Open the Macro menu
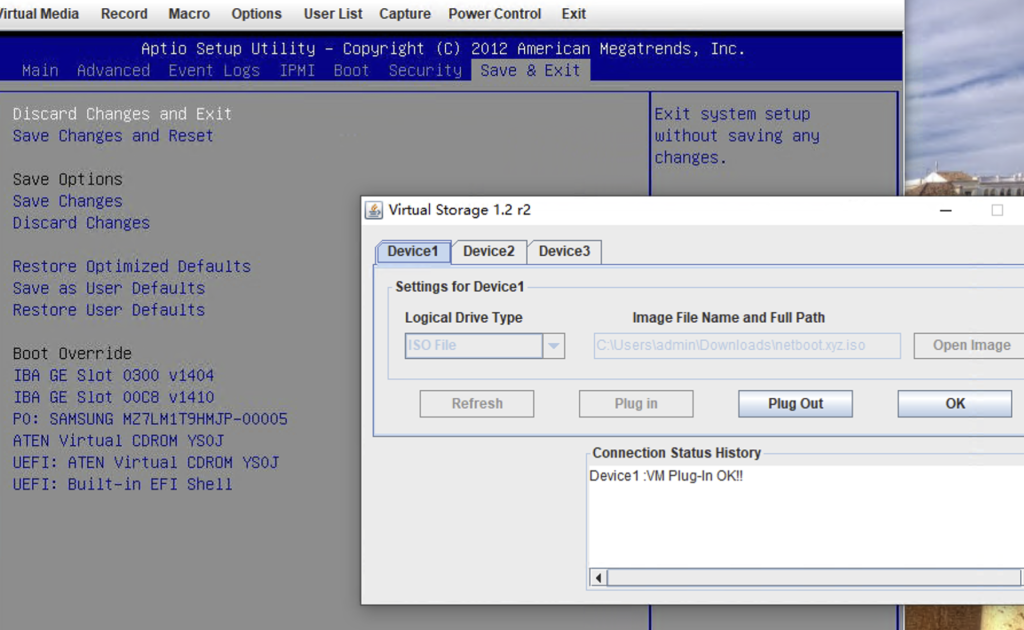This screenshot has width=1024, height=630. click(188, 14)
